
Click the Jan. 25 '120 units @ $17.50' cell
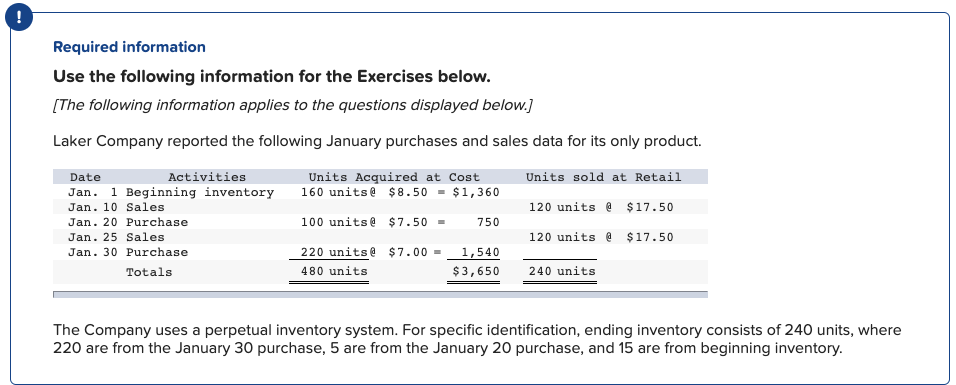[601, 237]
